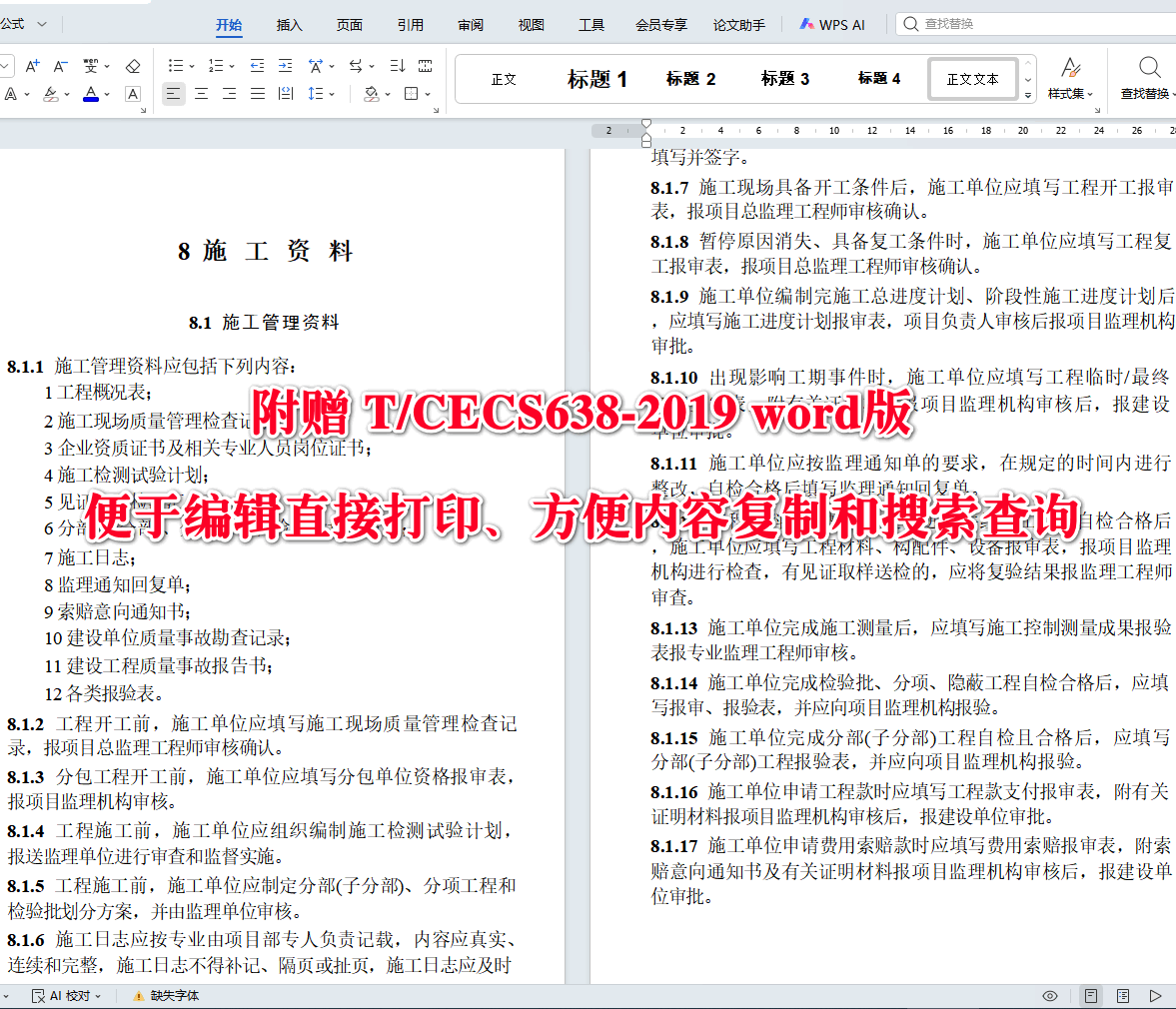Increase paragraph indent
The height and width of the screenshot is (1009, 1176).
click(x=286, y=66)
